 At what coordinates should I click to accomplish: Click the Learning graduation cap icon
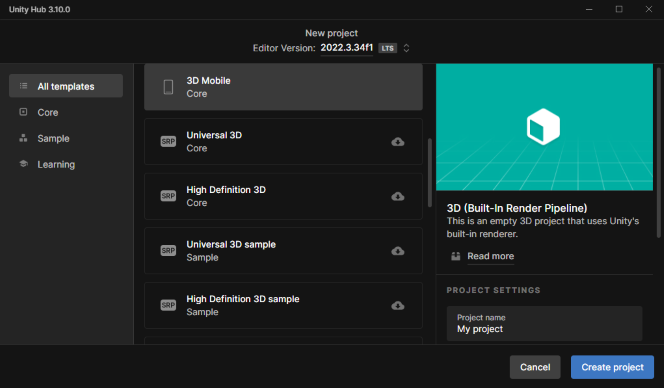click(23, 164)
